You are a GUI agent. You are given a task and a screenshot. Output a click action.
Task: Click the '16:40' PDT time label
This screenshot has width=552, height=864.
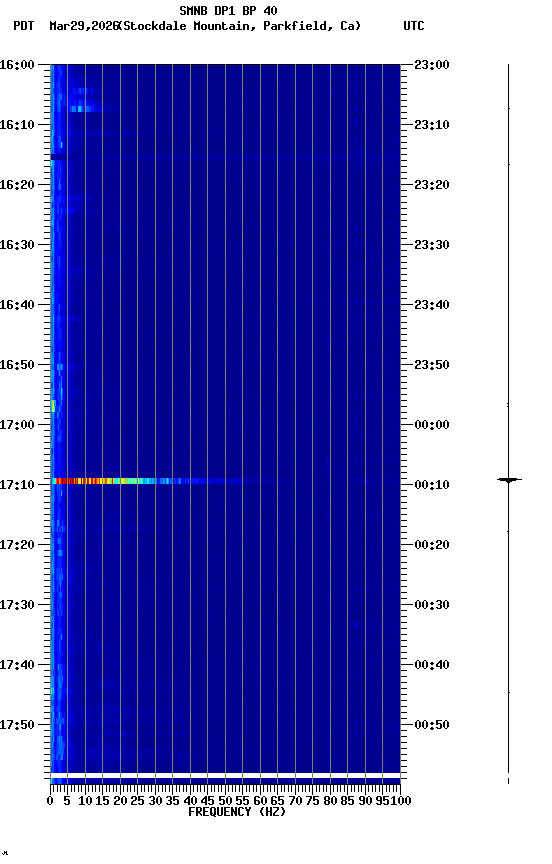(17, 305)
